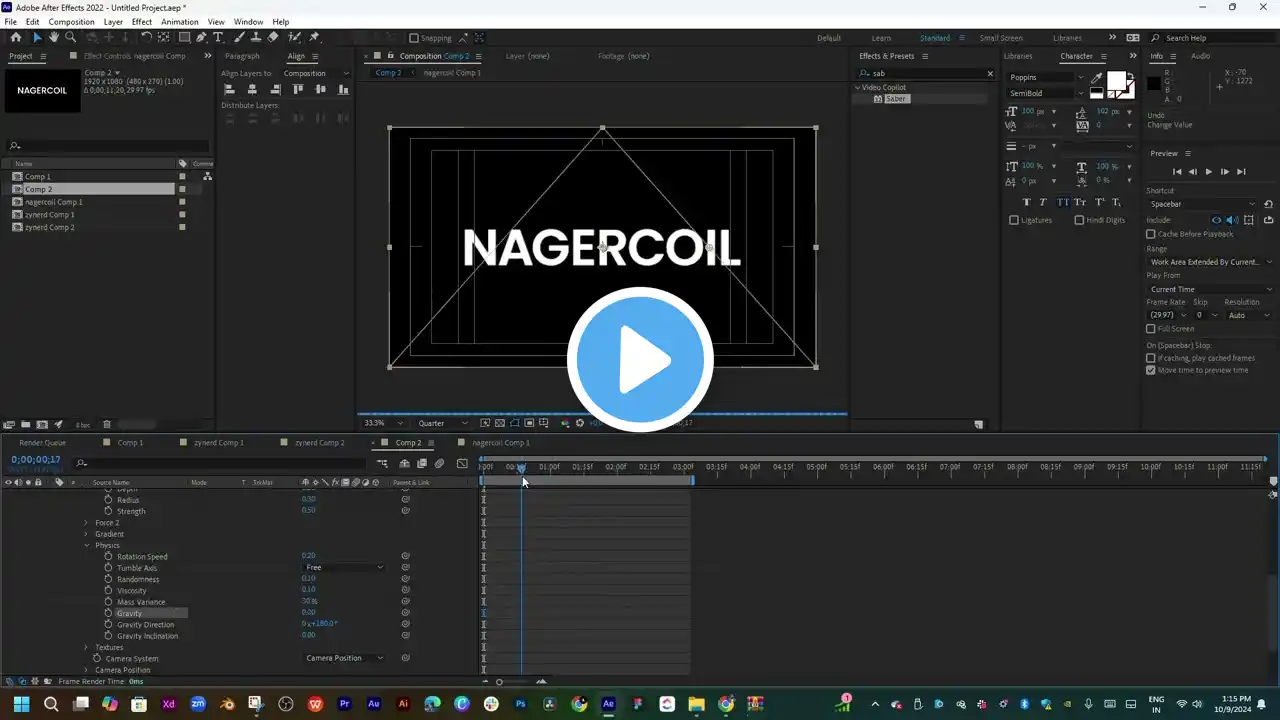Switch to the zynerd Comp 1 timeline tab

218,442
